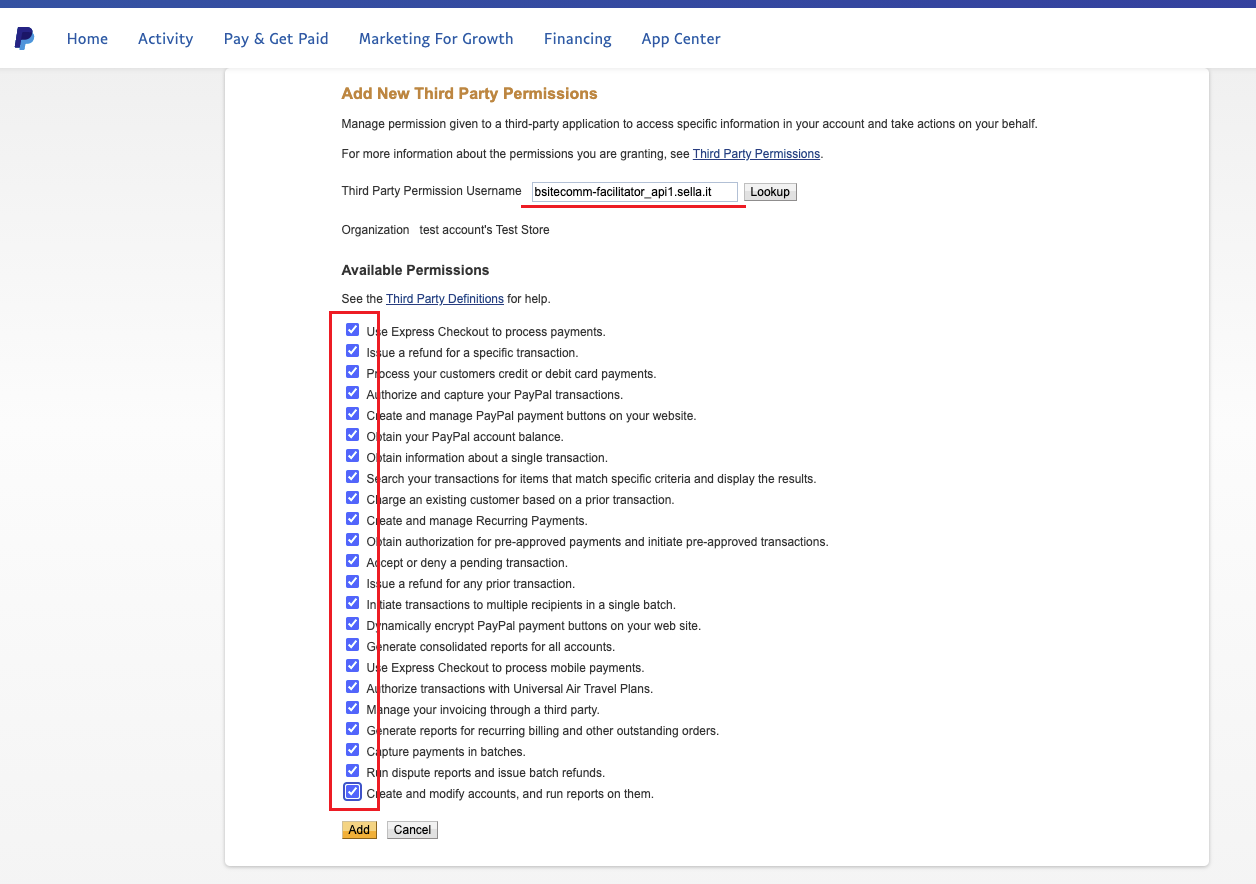Image resolution: width=1256 pixels, height=884 pixels.
Task: Click the PayPal logo icon
Action: click(24, 39)
